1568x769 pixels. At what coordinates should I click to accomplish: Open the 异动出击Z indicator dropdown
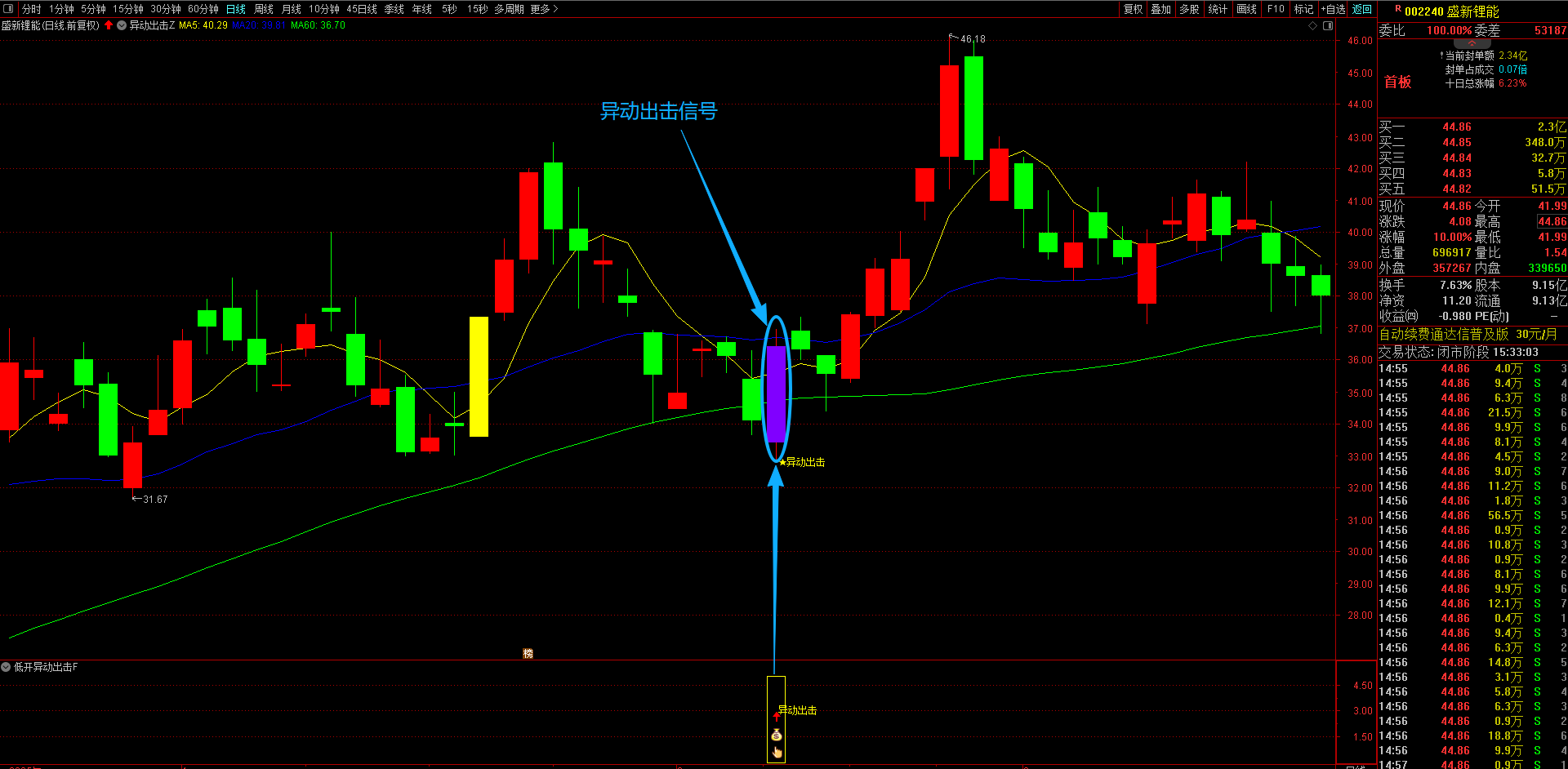tap(122, 25)
